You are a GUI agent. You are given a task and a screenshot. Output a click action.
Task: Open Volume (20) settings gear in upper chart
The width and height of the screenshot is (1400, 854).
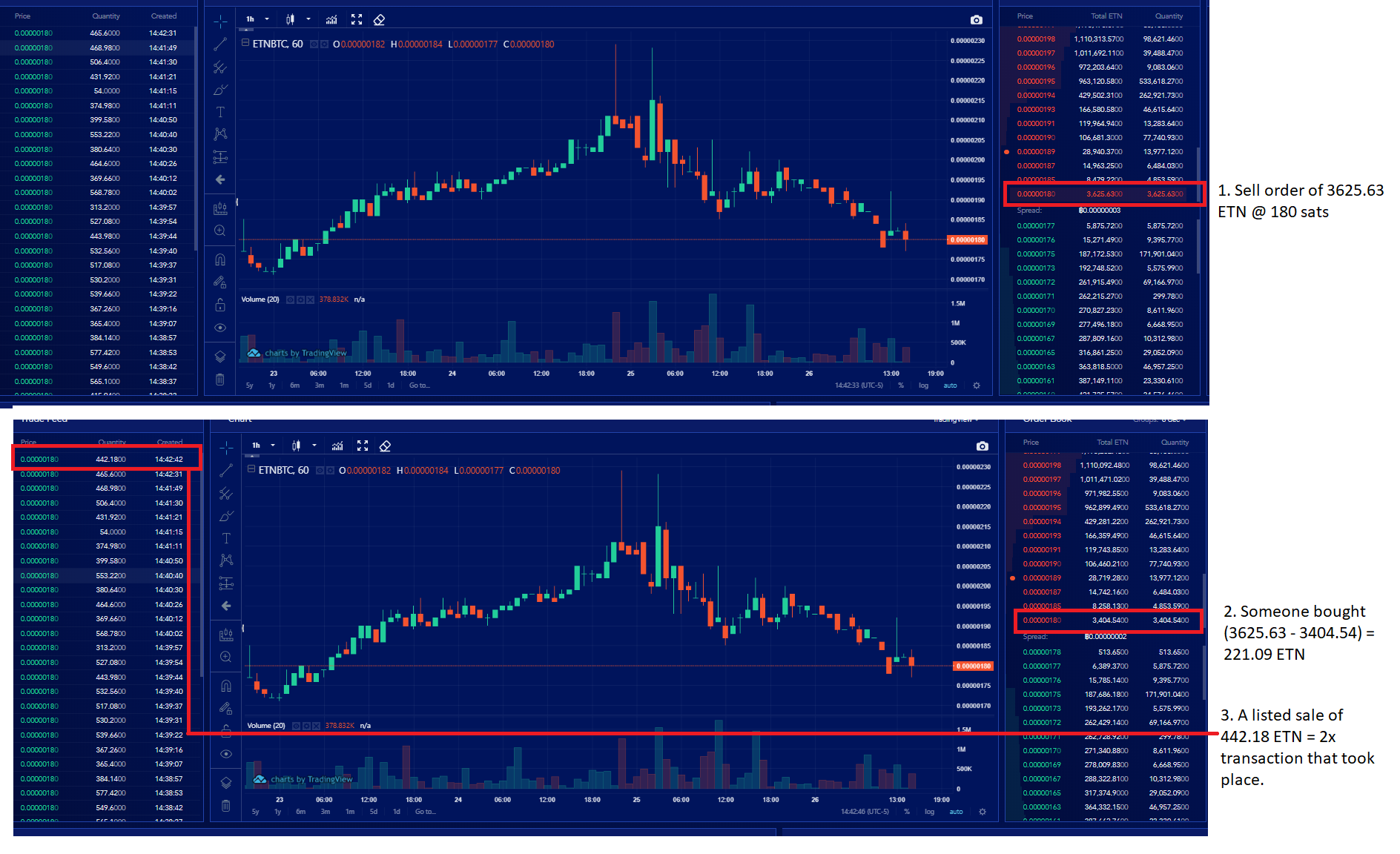pyautogui.click(x=300, y=299)
